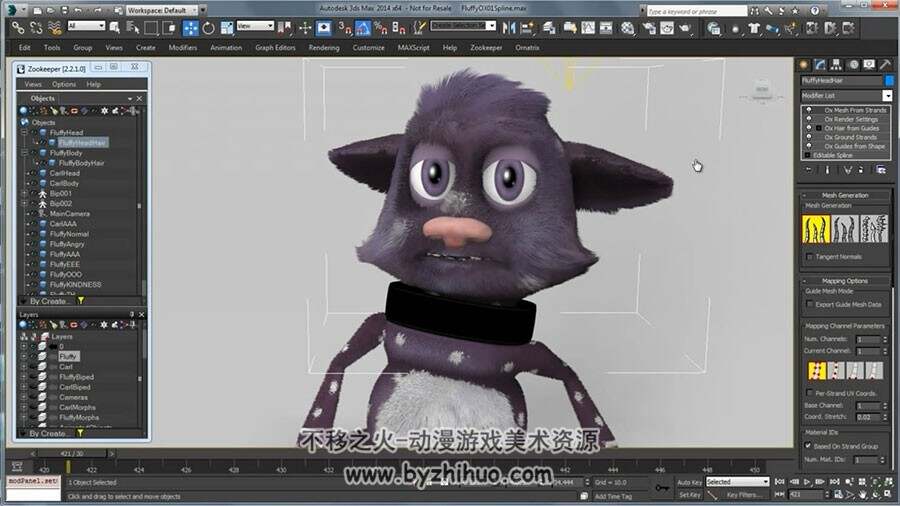Image resolution: width=900 pixels, height=506 pixels.
Task: Toggle Ox Render Settings modifier bulb
Action: [809, 119]
